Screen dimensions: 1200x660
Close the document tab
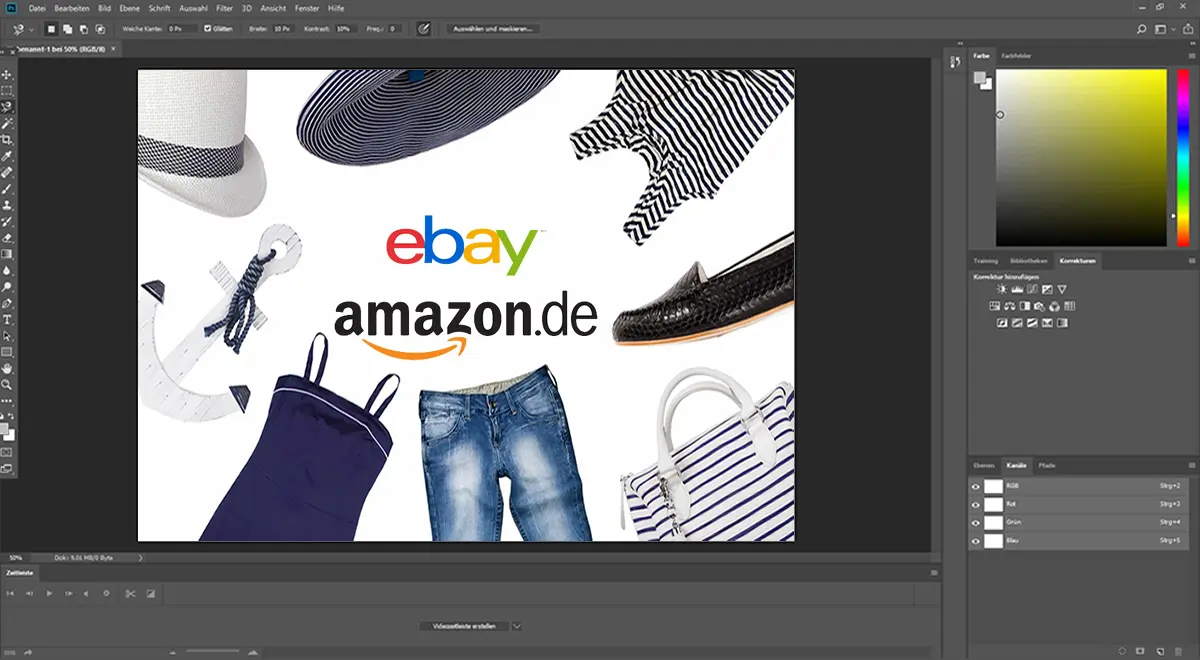pyautogui.click(x=113, y=48)
